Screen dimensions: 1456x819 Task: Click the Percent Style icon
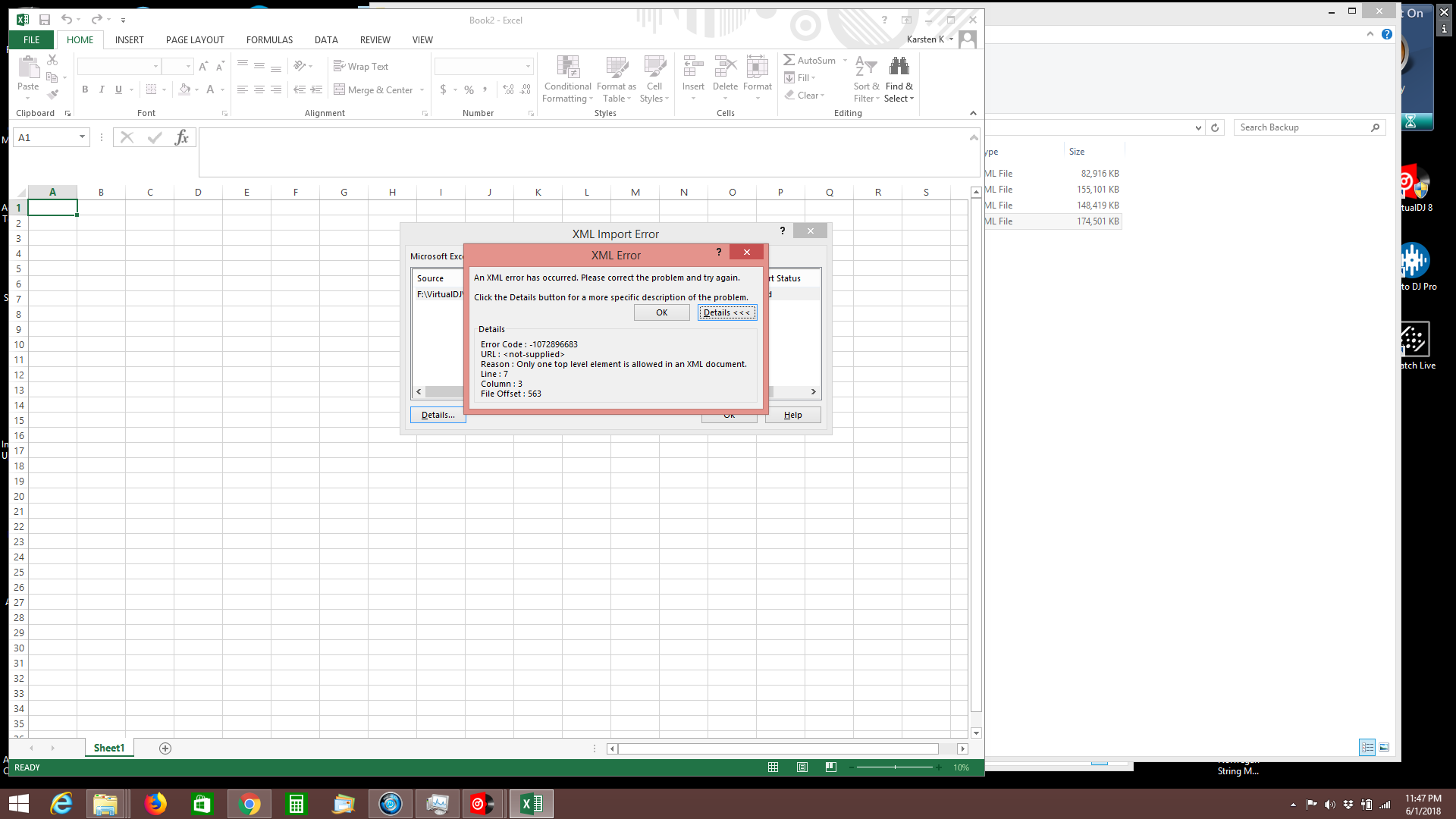pos(469,89)
